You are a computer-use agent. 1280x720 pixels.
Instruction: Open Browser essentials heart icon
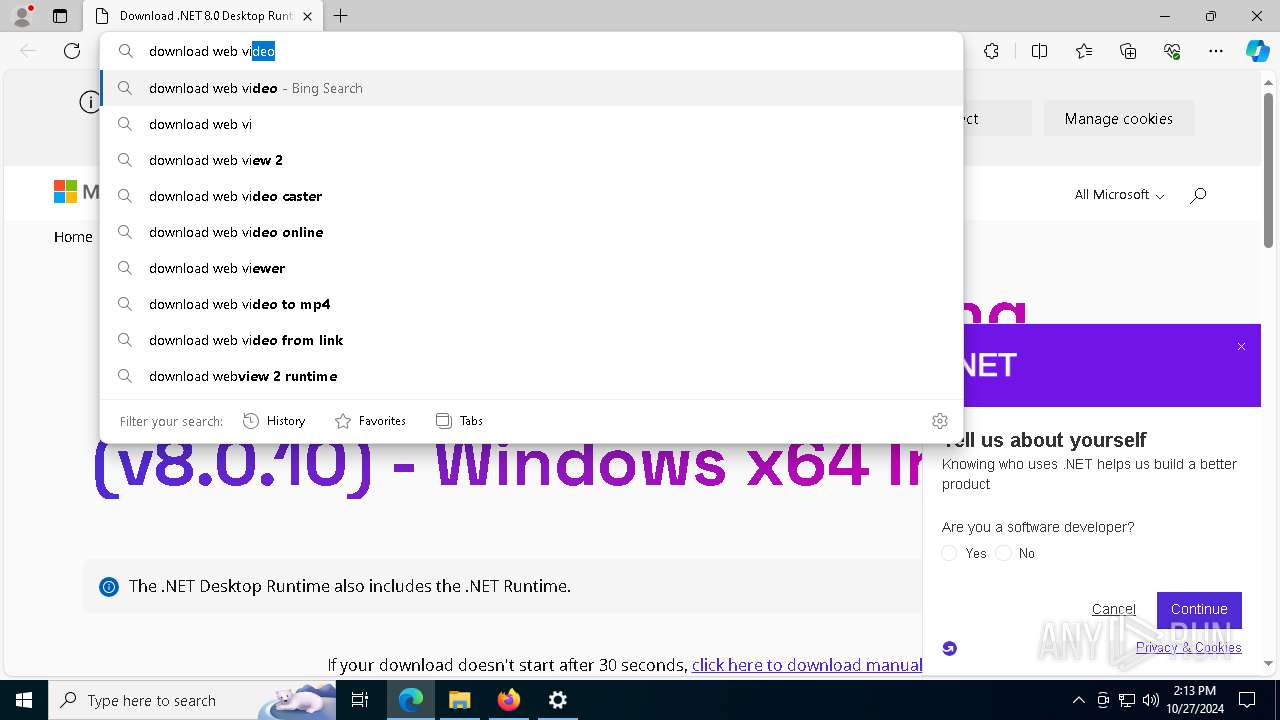coord(1172,51)
